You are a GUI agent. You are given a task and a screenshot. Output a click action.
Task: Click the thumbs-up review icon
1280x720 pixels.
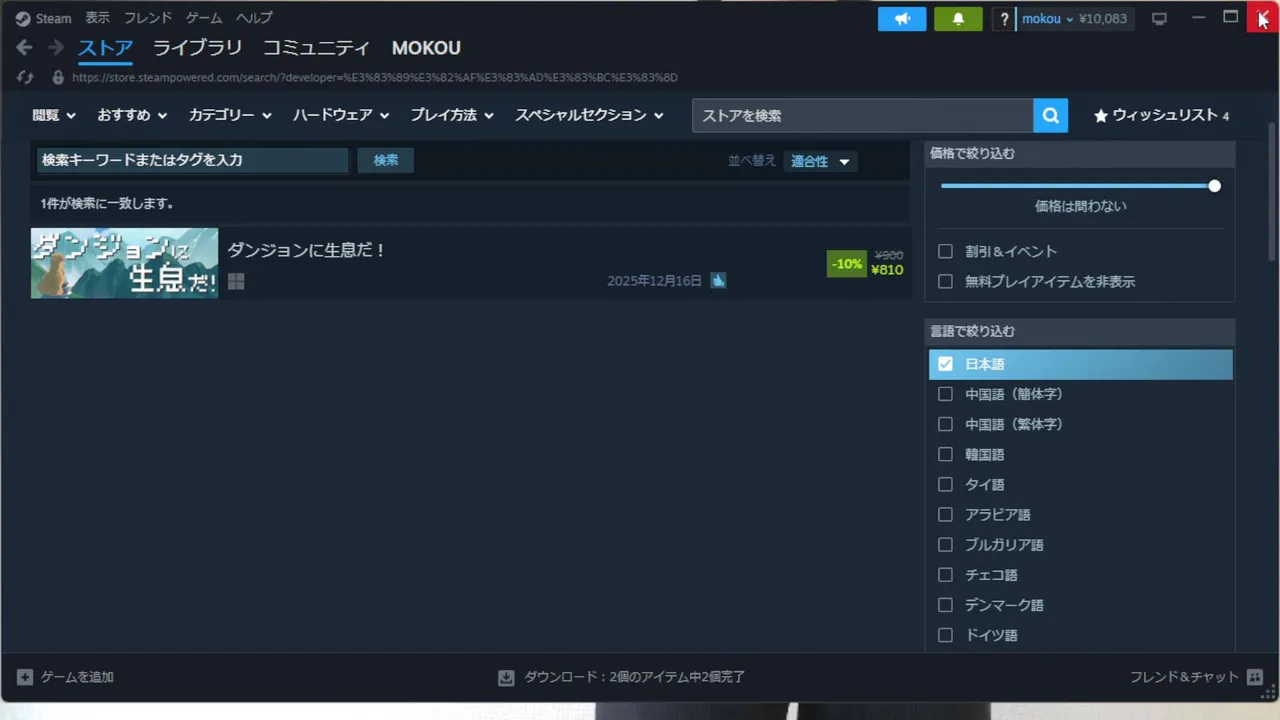pyautogui.click(x=718, y=281)
